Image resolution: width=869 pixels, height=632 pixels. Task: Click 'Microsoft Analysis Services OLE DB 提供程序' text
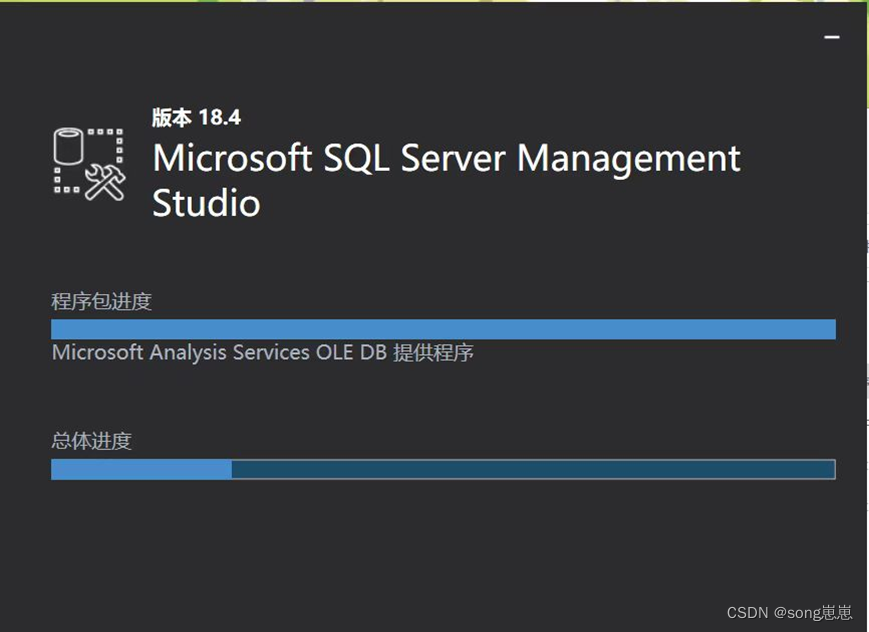click(x=263, y=353)
